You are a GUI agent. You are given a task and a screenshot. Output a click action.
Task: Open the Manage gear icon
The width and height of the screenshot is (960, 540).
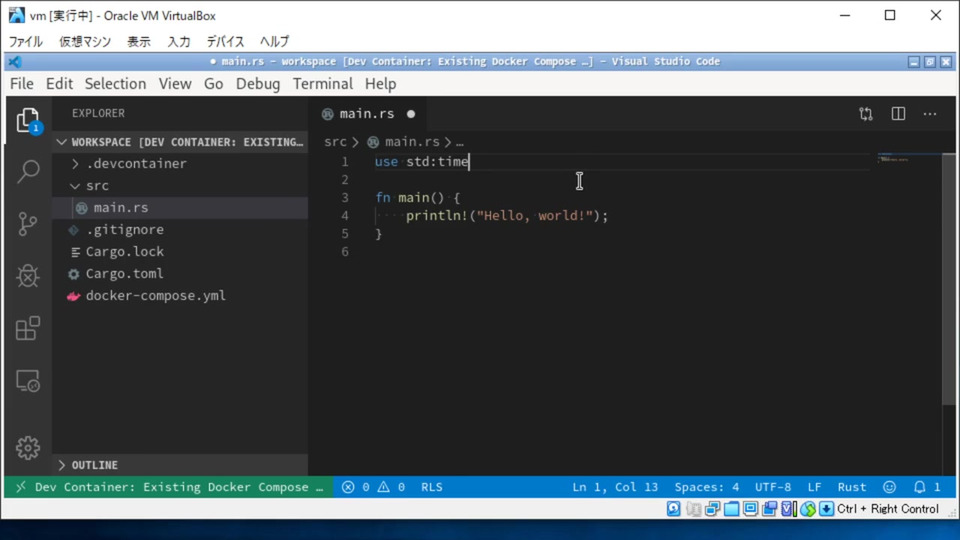(28, 448)
